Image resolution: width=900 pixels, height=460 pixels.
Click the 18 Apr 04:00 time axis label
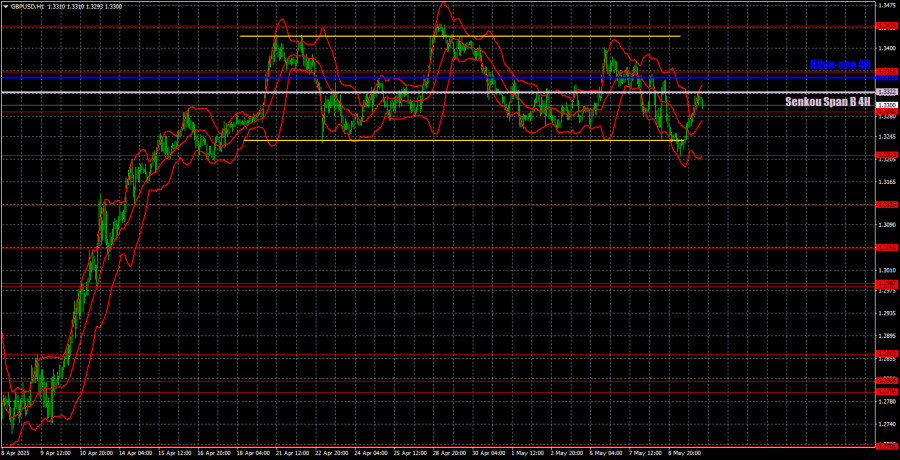click(x=252, y=454)
